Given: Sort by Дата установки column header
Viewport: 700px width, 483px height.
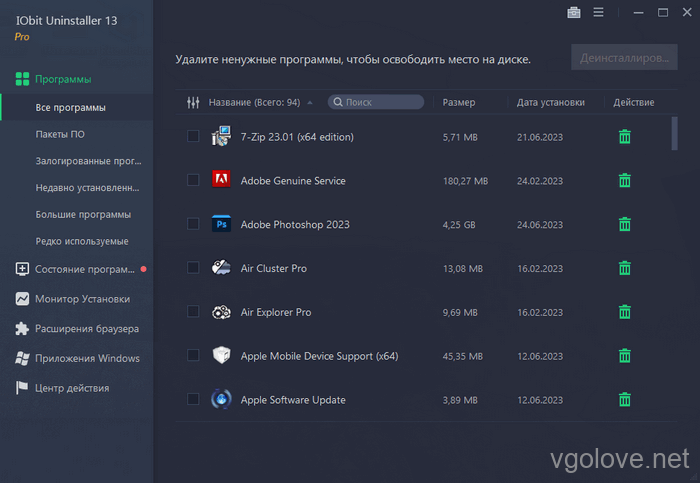Looking at the screenshot, I should [x=550, y=102].
